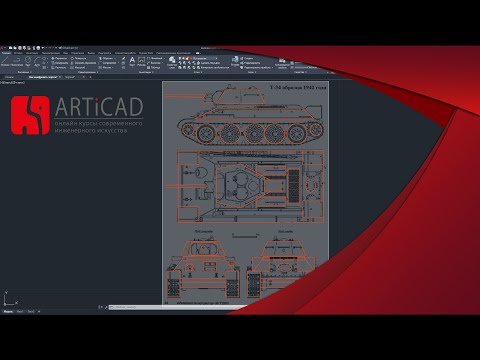
Task: Click the command line input field
Action: [x=178, y=307]
